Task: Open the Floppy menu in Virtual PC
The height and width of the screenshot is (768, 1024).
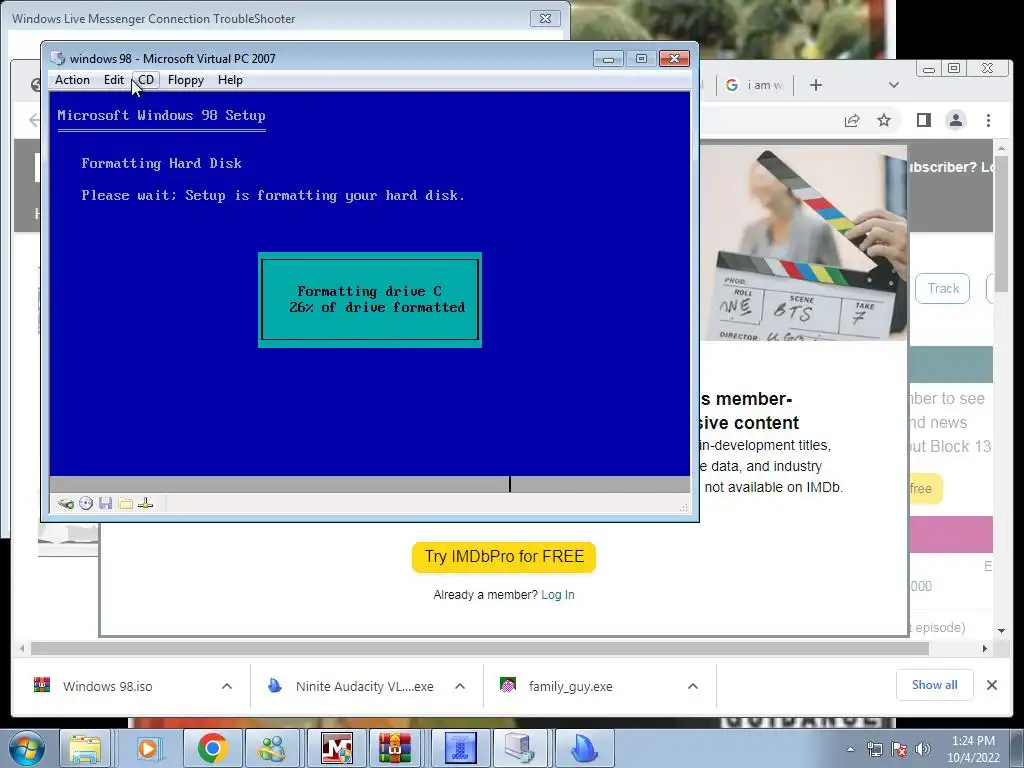Action: (185, 80)
